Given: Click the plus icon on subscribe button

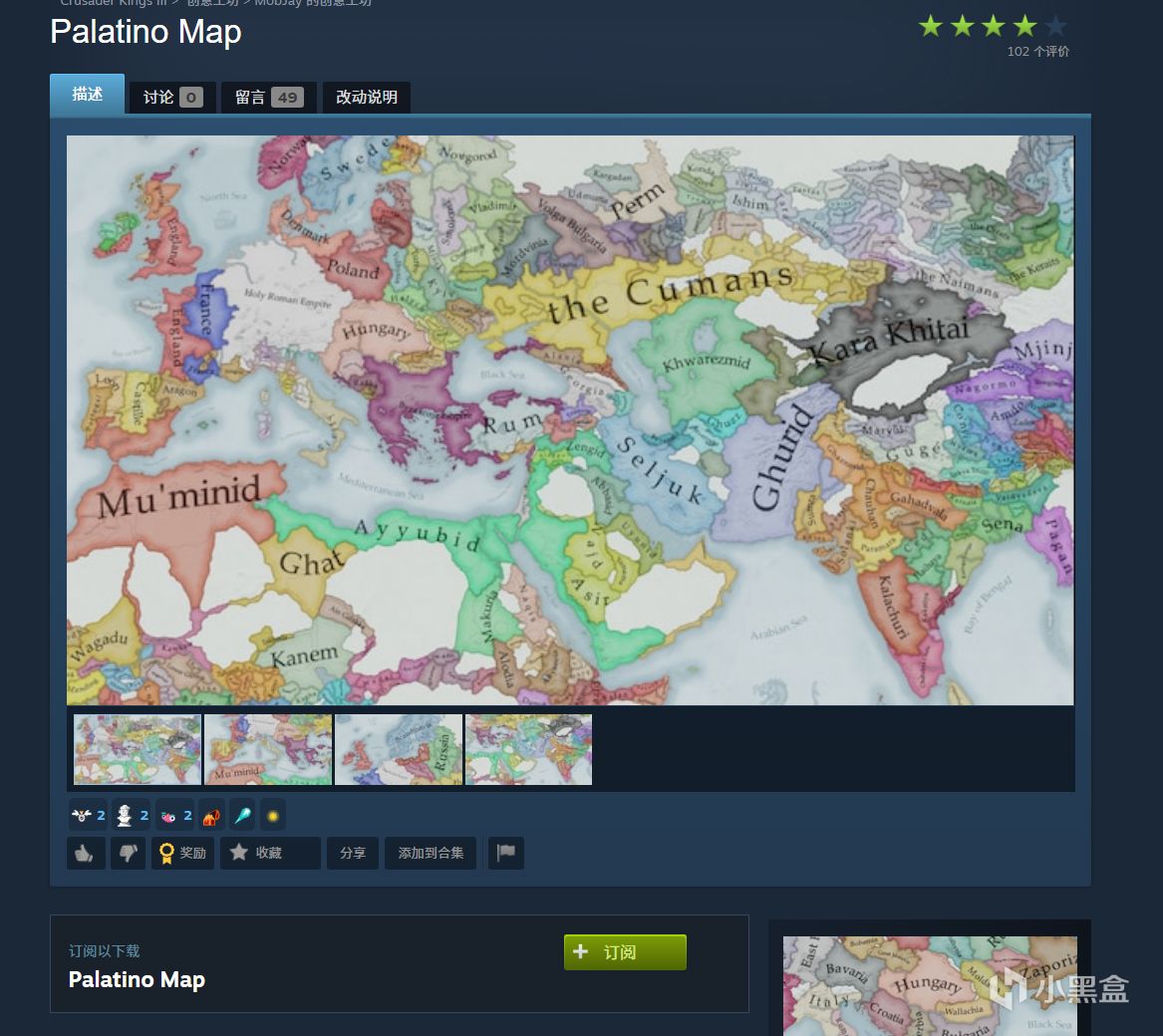Looking at the screenshot, I should click(580, 951).
